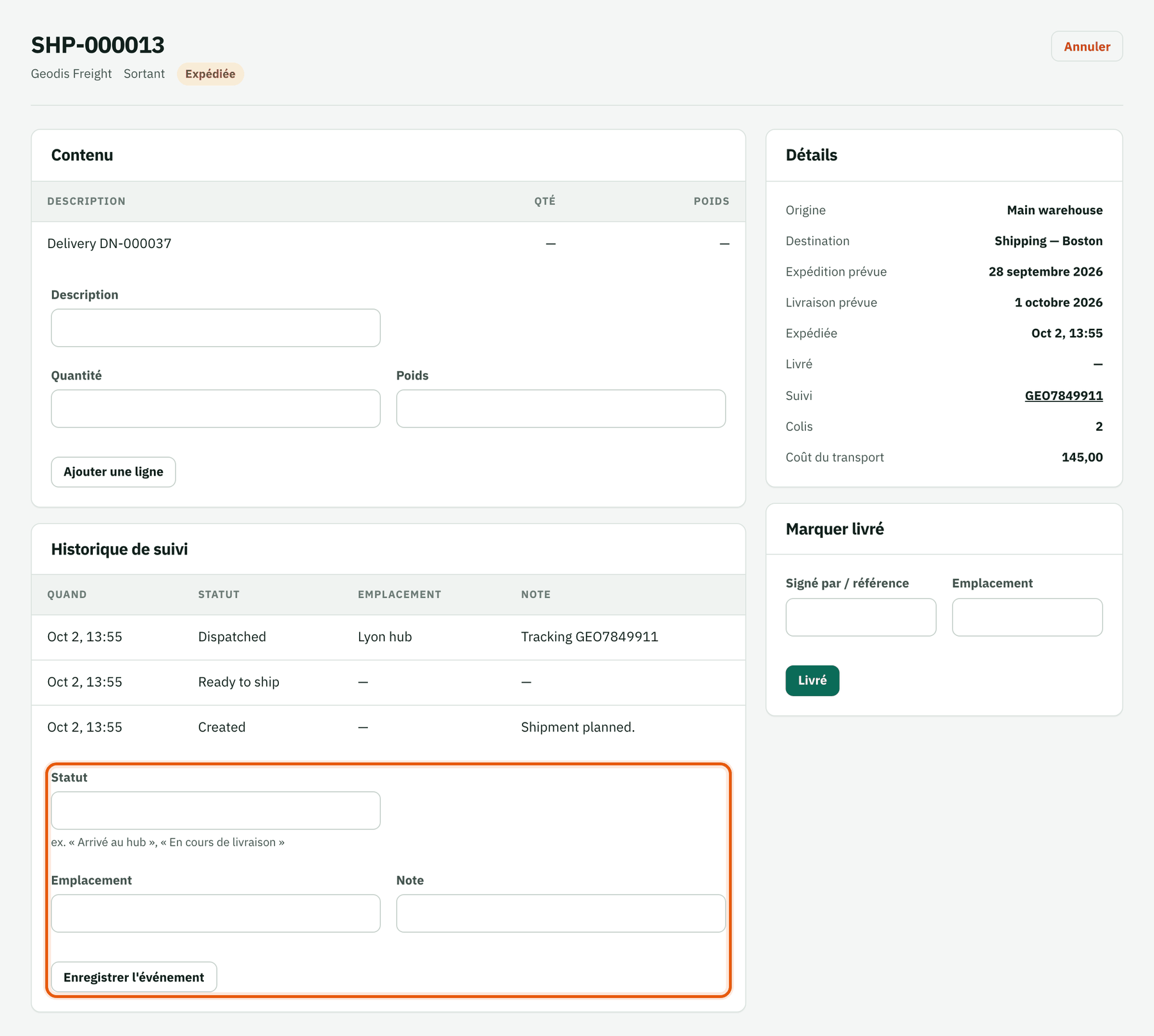Focus the Quantité input field
1154x1036 pixels.
(x=215, y=408)
